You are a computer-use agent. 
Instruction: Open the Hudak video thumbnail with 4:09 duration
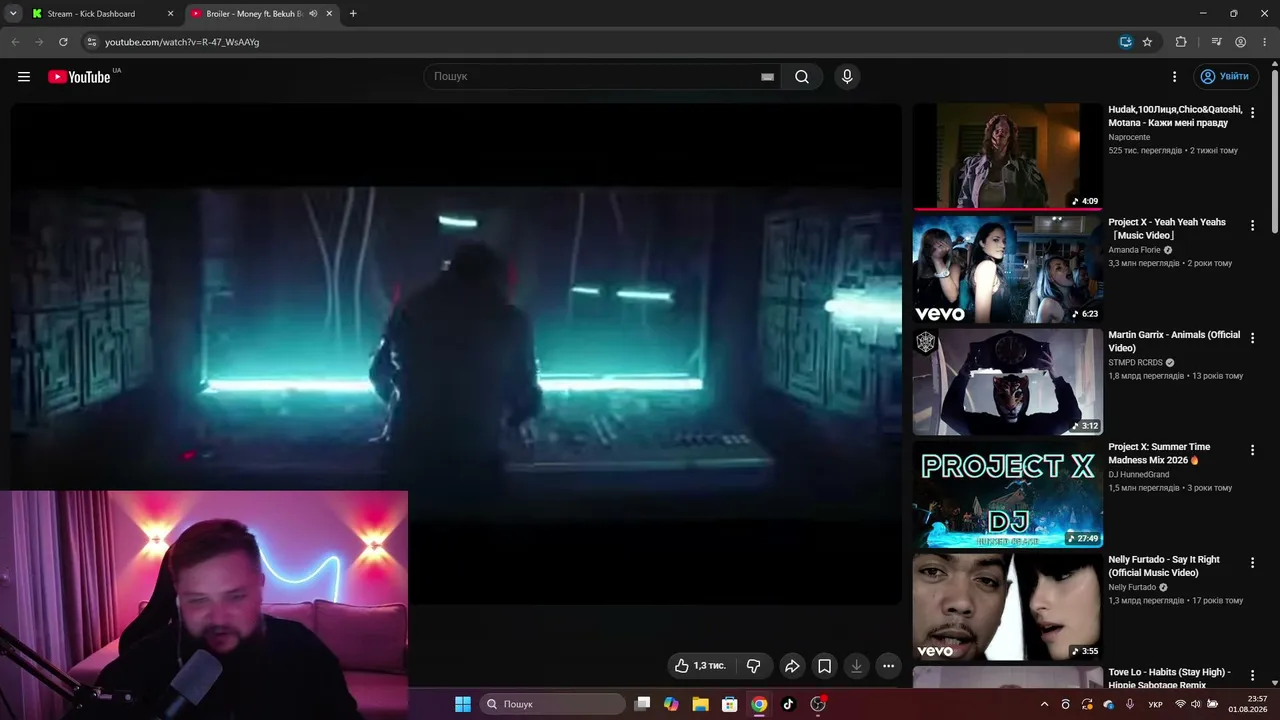[x=1008, y=156]
